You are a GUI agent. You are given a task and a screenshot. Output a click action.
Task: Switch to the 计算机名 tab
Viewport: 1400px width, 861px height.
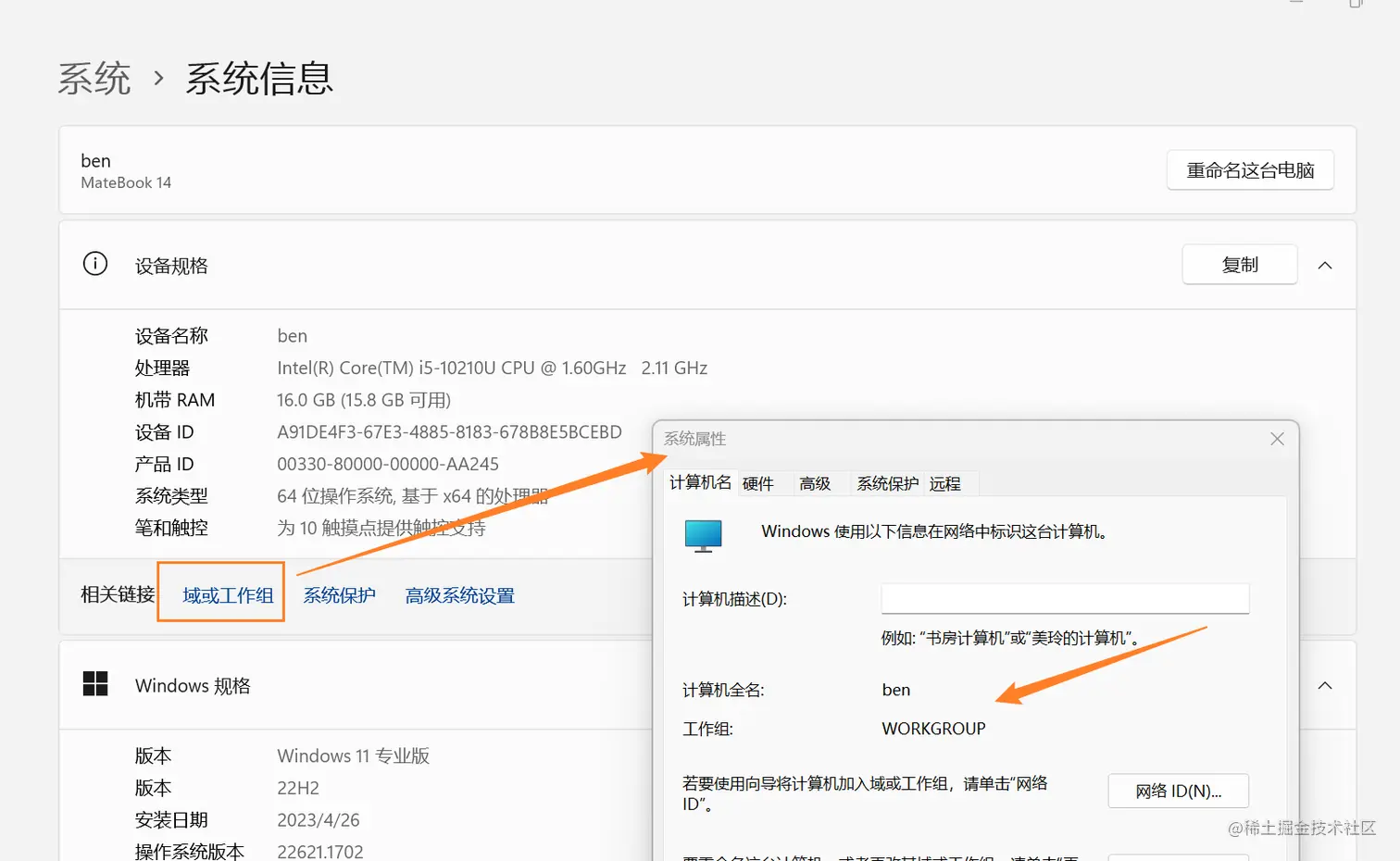[700, 482]
